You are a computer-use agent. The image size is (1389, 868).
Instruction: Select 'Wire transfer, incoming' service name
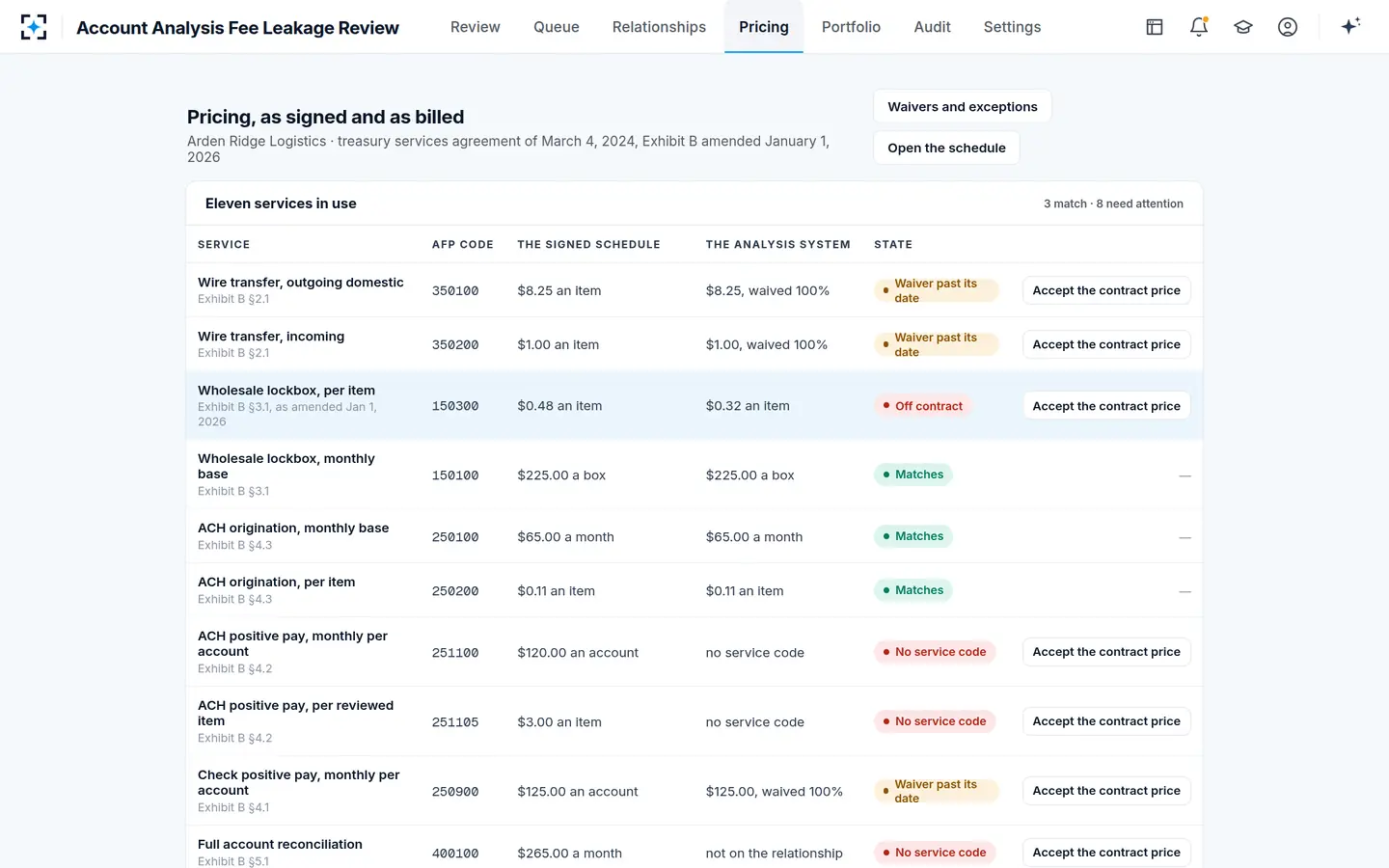point(271,337)
